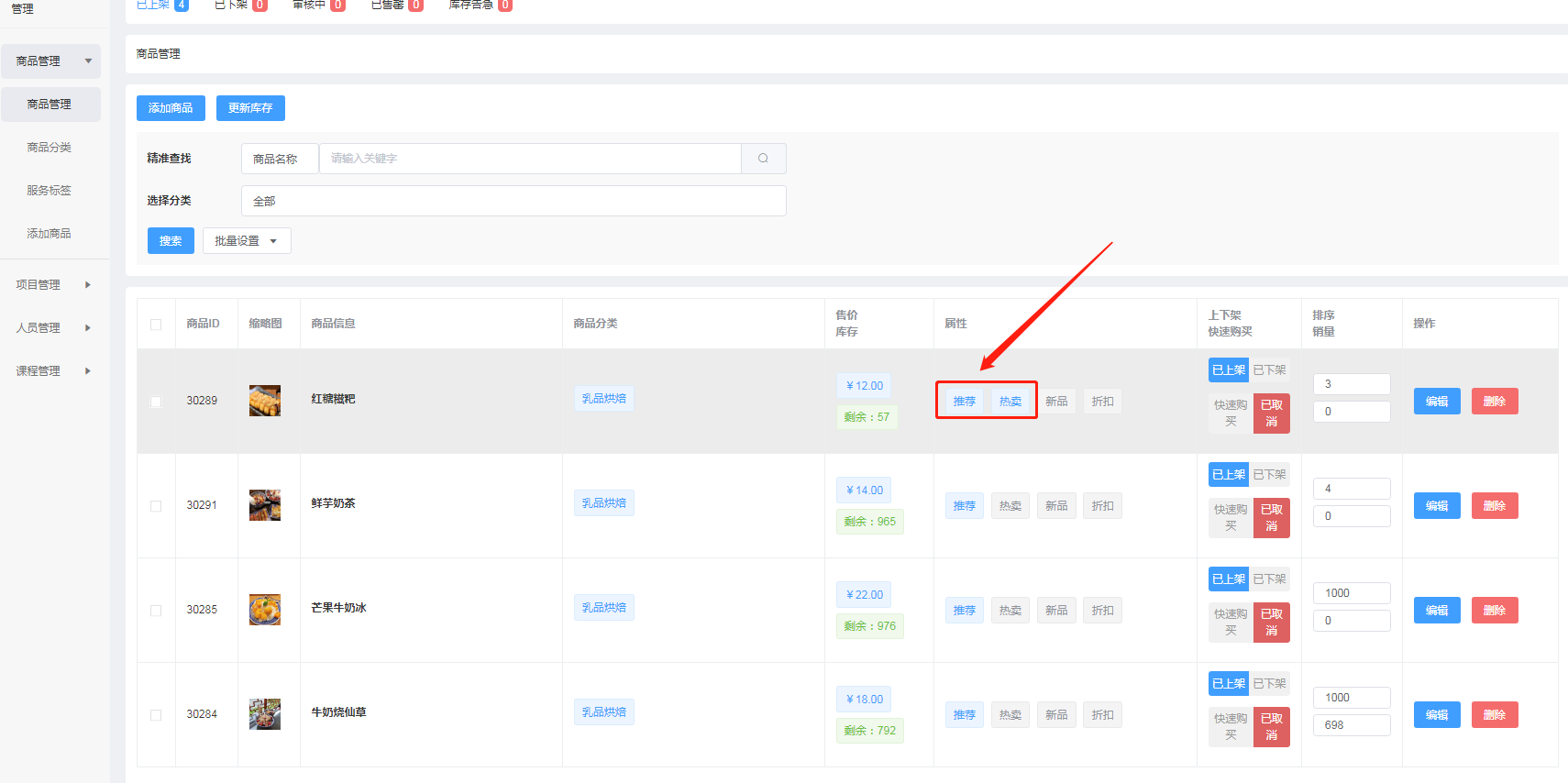Expand the 商品管理 sidebar group
The height and width of the screenshot is (783, 1568).
click(x=50, y=61)
